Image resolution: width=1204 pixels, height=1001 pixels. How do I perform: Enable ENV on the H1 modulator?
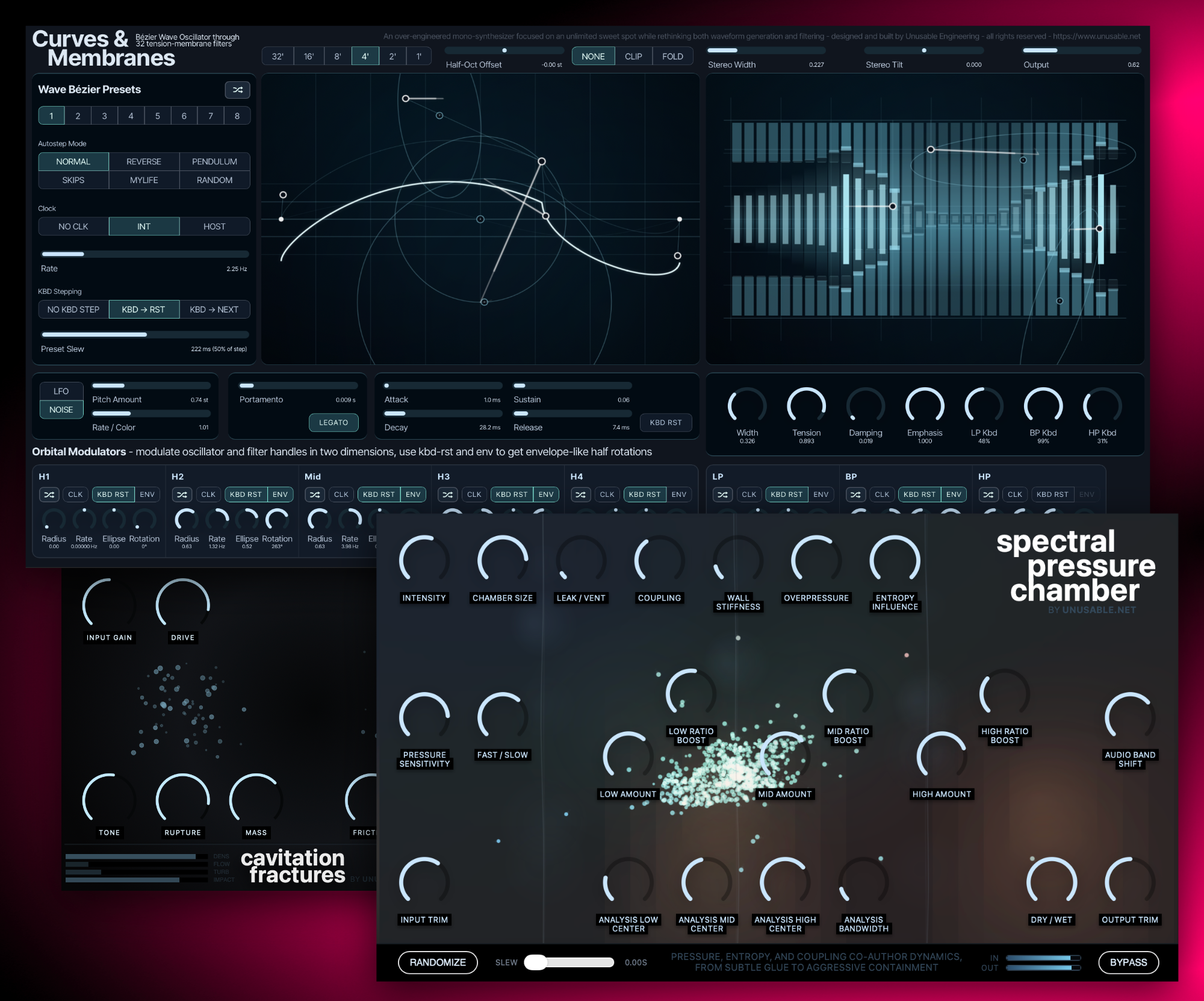pos(147,494)
